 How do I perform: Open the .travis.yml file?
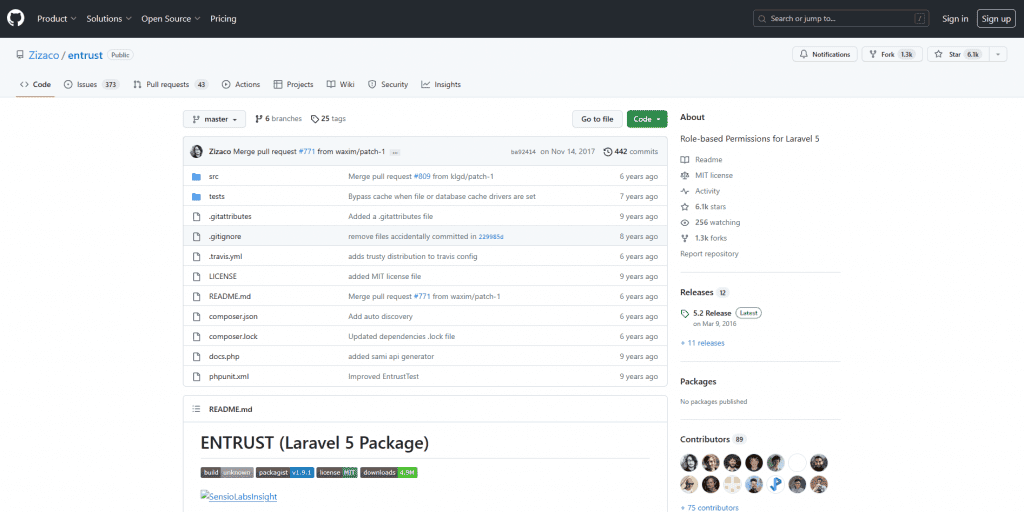pos(225,257)
